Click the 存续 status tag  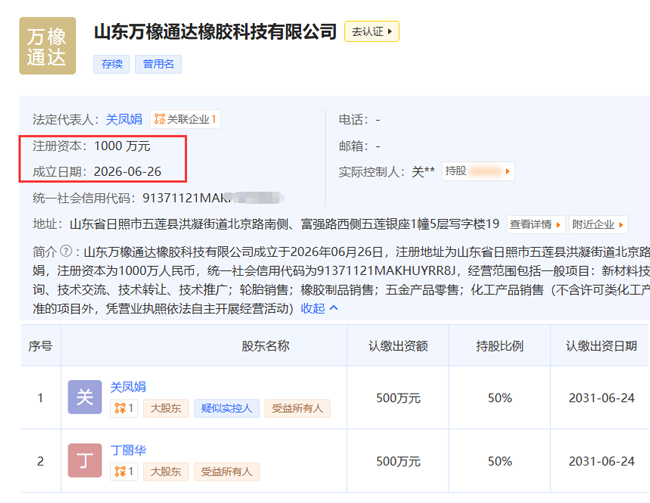tap(112, 64)
